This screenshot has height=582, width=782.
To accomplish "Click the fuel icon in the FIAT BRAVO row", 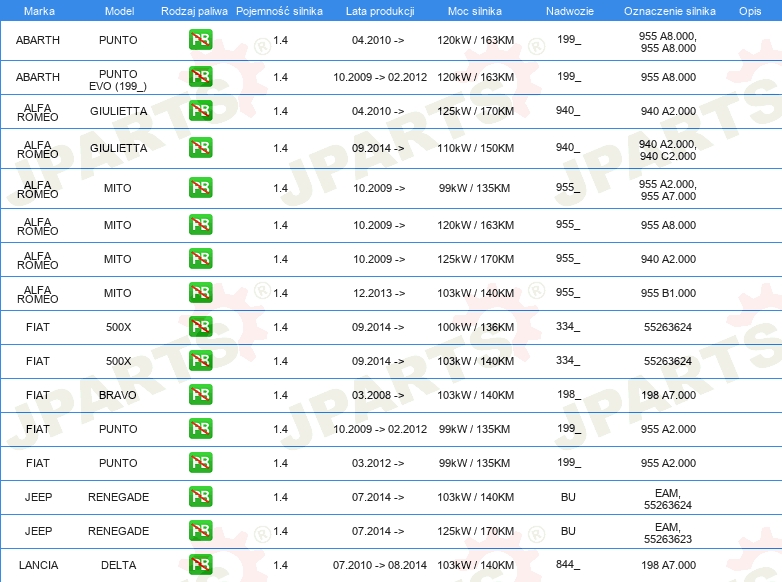I will tap(200, 394).
